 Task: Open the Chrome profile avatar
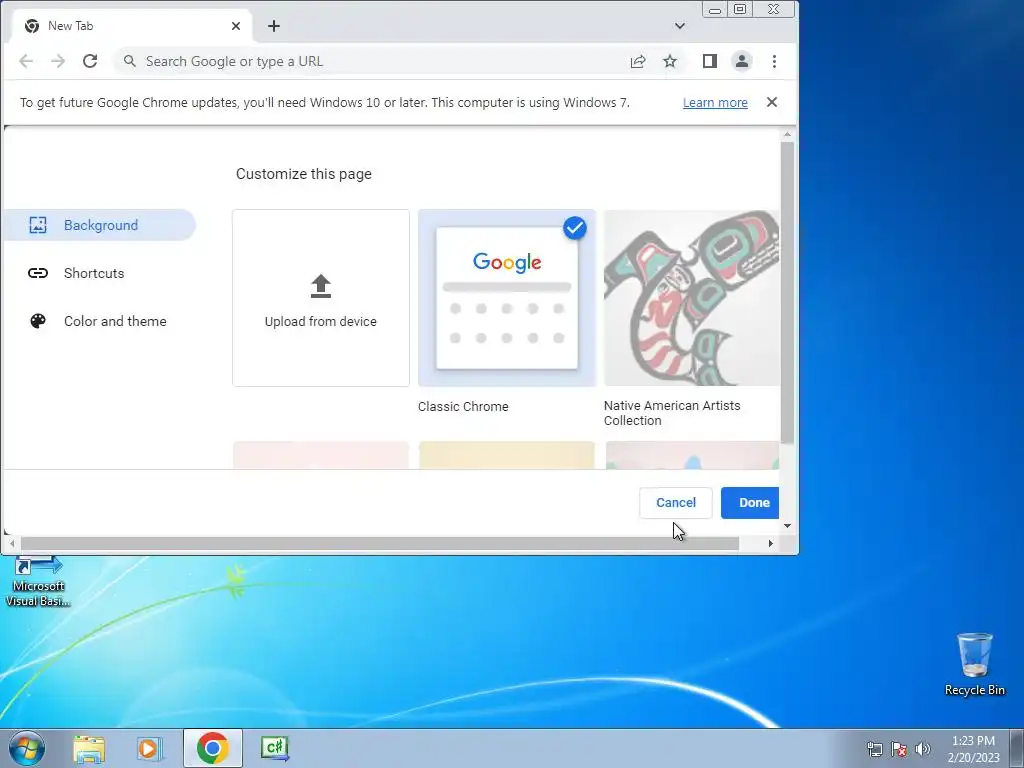click(x=742, y=61)
